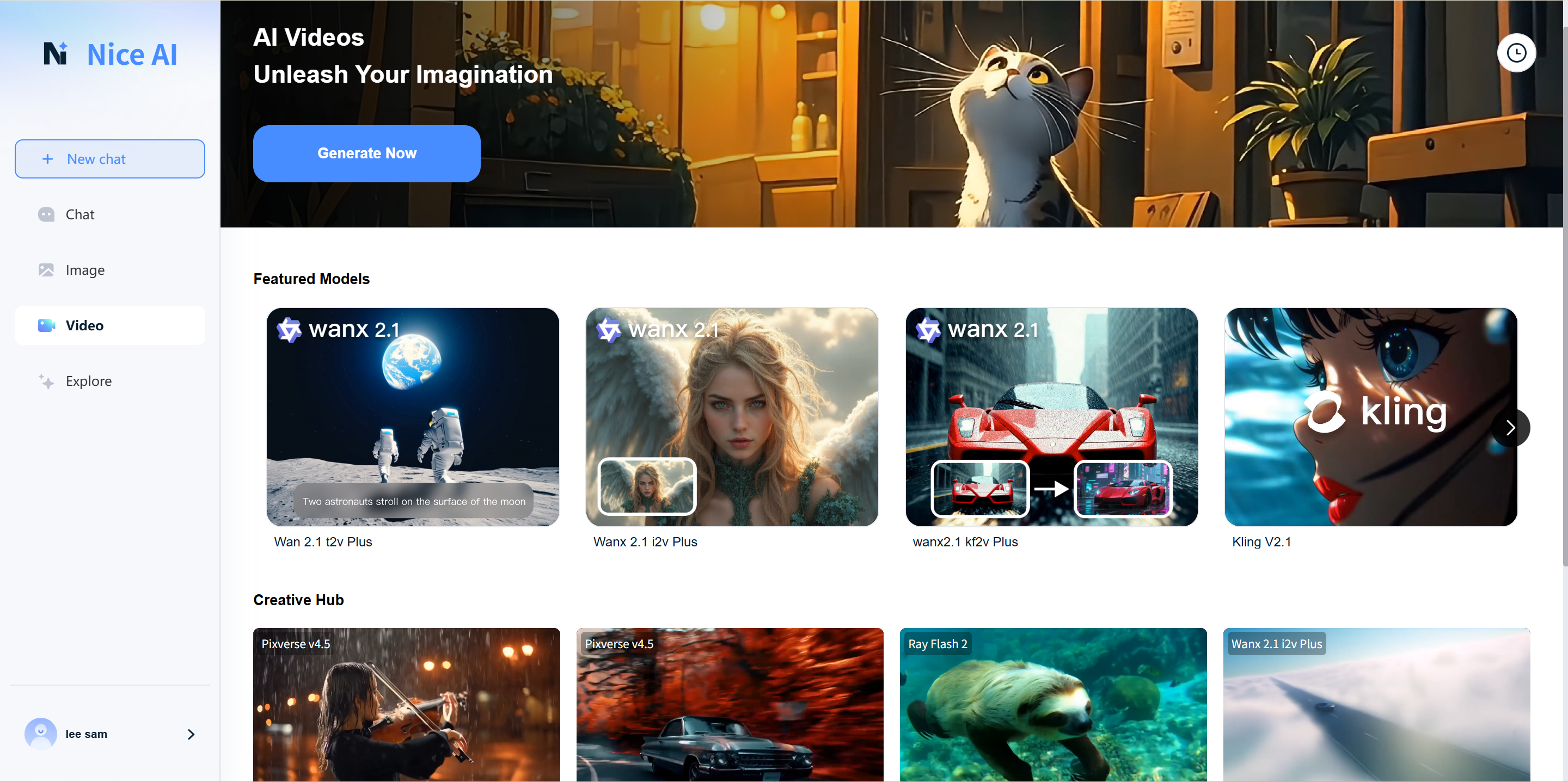The height and width of the screenshot is (782, 1568).
Task: Click the Creative Hub heading
Action: 298,600
